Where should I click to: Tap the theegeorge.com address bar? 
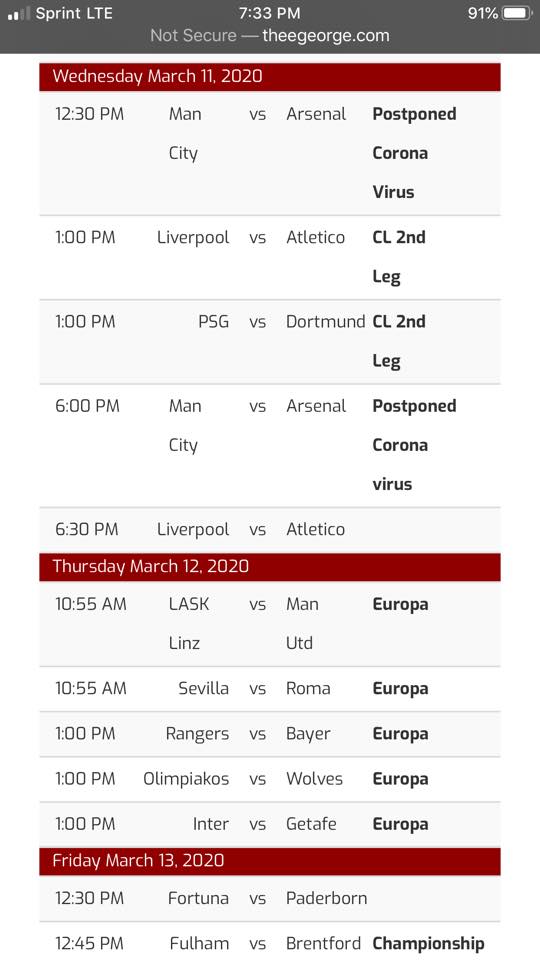[x=270, y=36]
